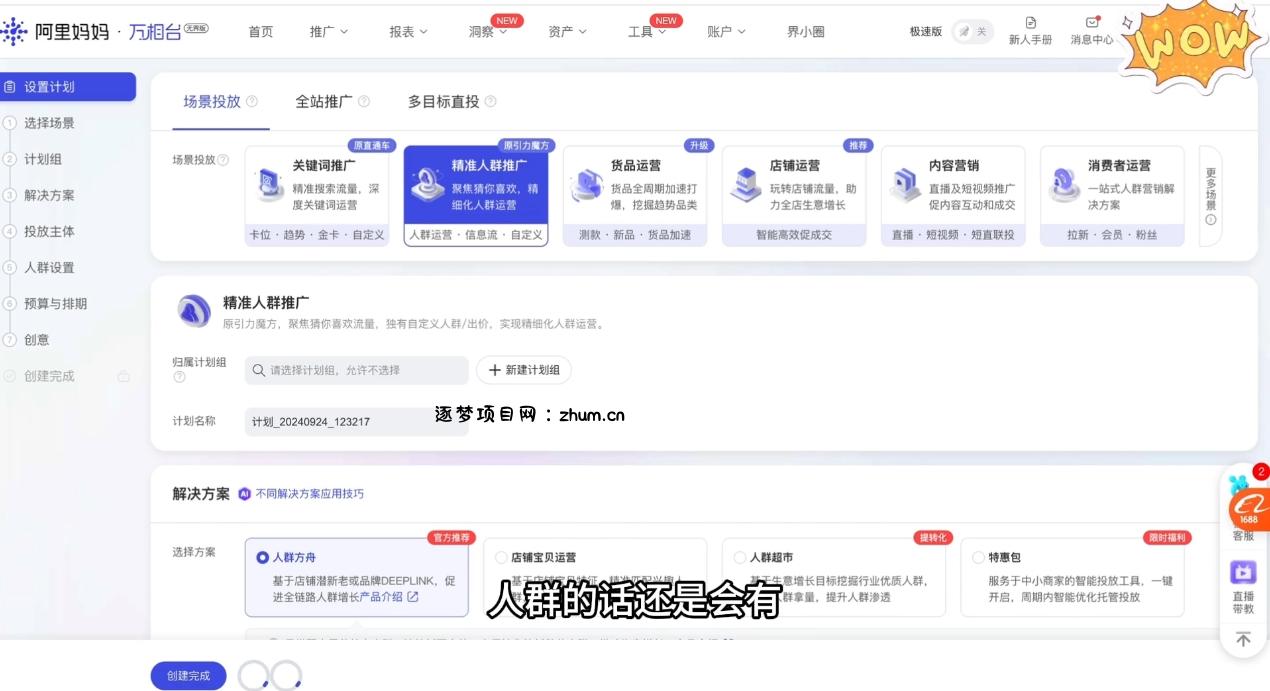This screenshot has height=691, width=1270.
Task: Click the back-to-top arrow icon
Action: 1243,639
